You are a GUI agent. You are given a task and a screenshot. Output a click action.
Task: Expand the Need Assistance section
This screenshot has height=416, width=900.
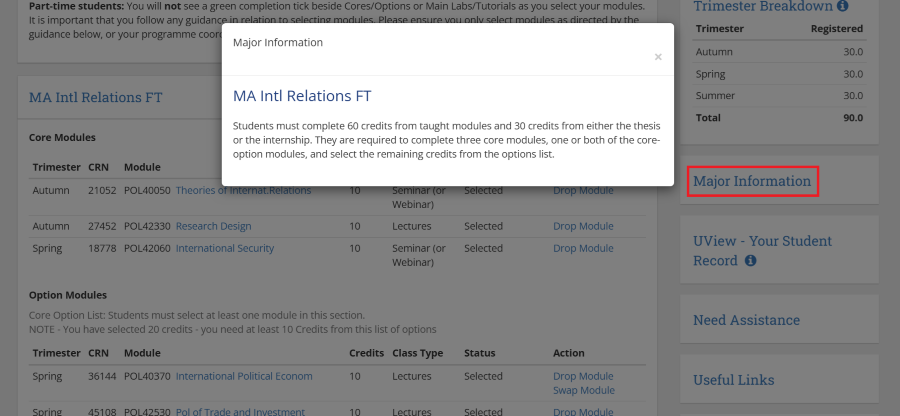(x=746, y=320)
